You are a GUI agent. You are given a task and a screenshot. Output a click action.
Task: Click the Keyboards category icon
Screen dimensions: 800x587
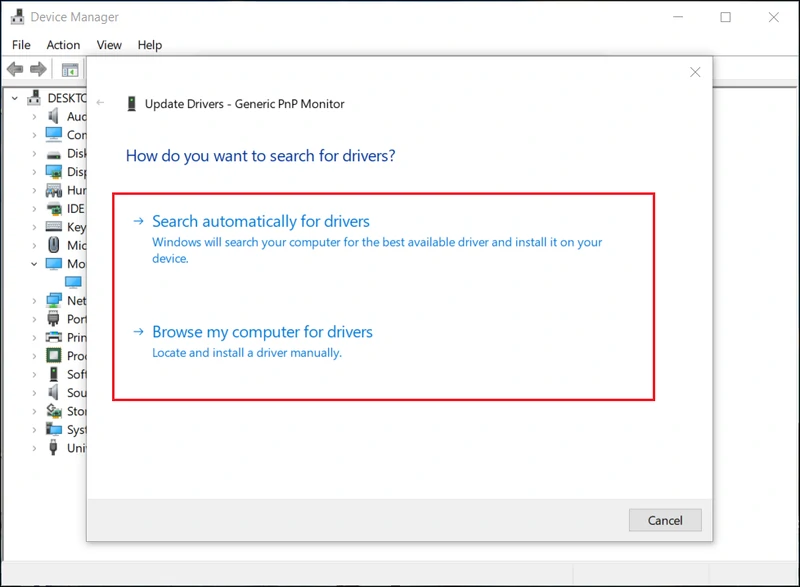[x=54, y=227]
